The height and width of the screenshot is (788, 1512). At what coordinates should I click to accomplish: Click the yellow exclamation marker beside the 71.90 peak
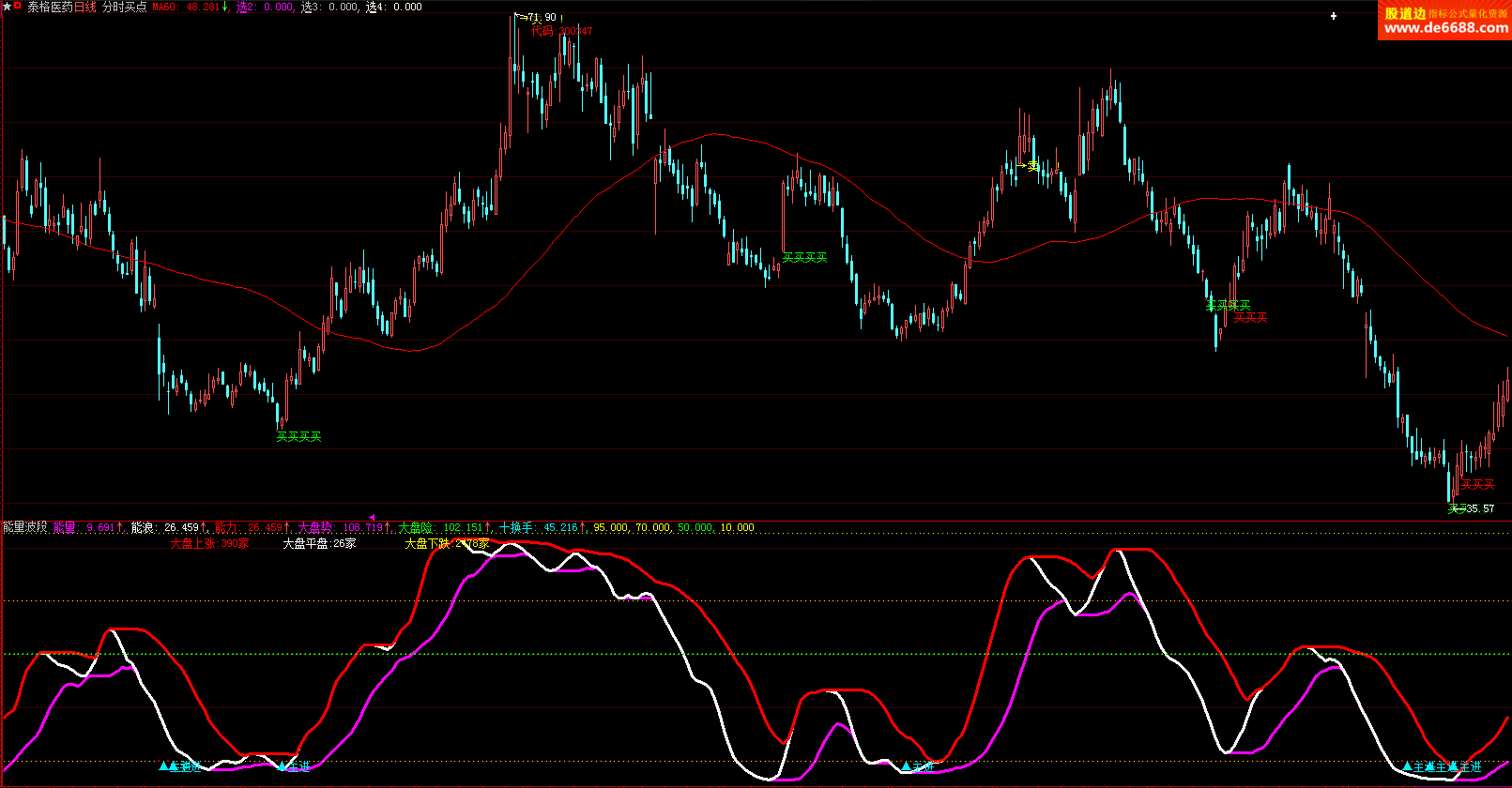(561, 18)
